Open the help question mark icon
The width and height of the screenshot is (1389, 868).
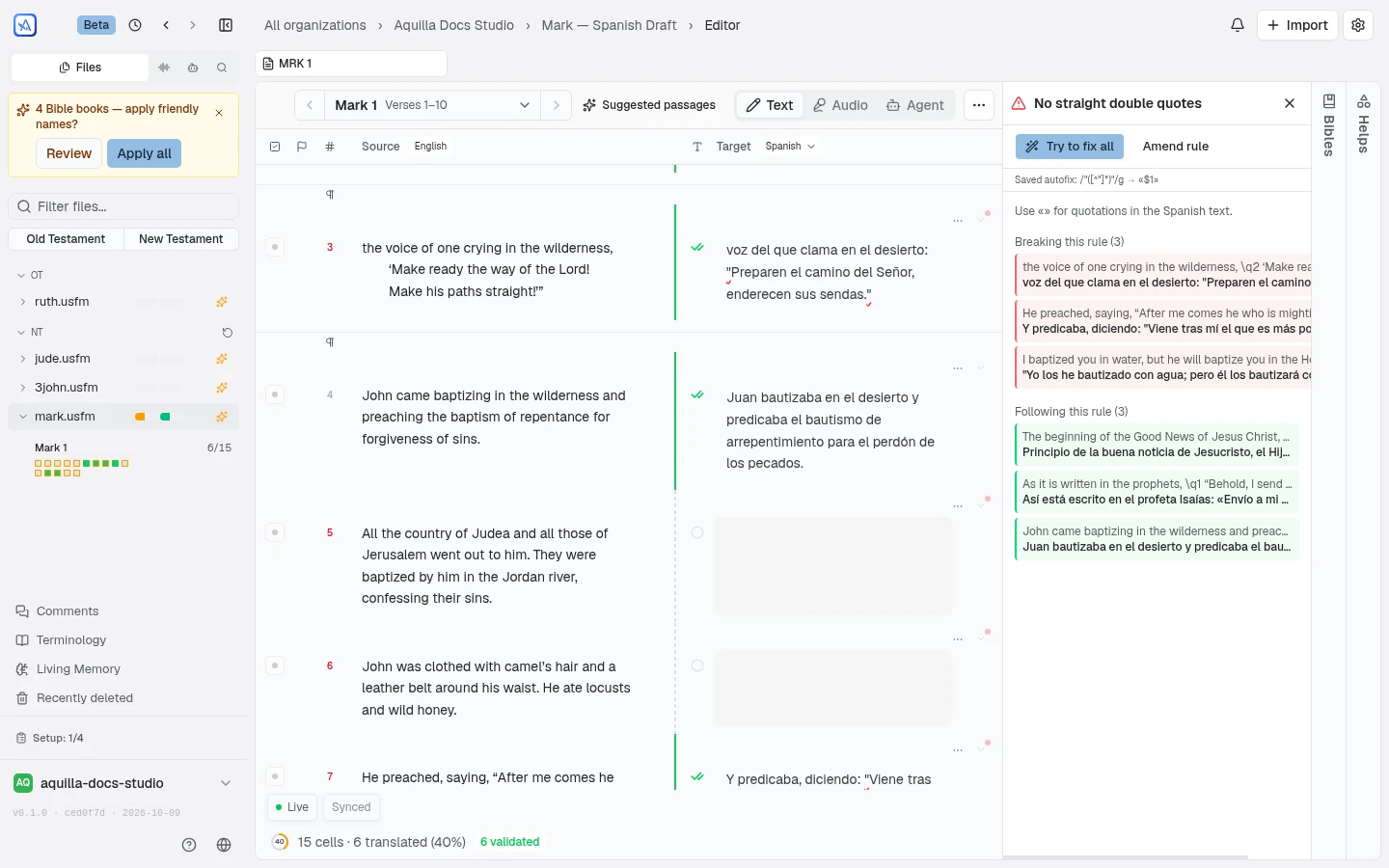click(189, 845)
